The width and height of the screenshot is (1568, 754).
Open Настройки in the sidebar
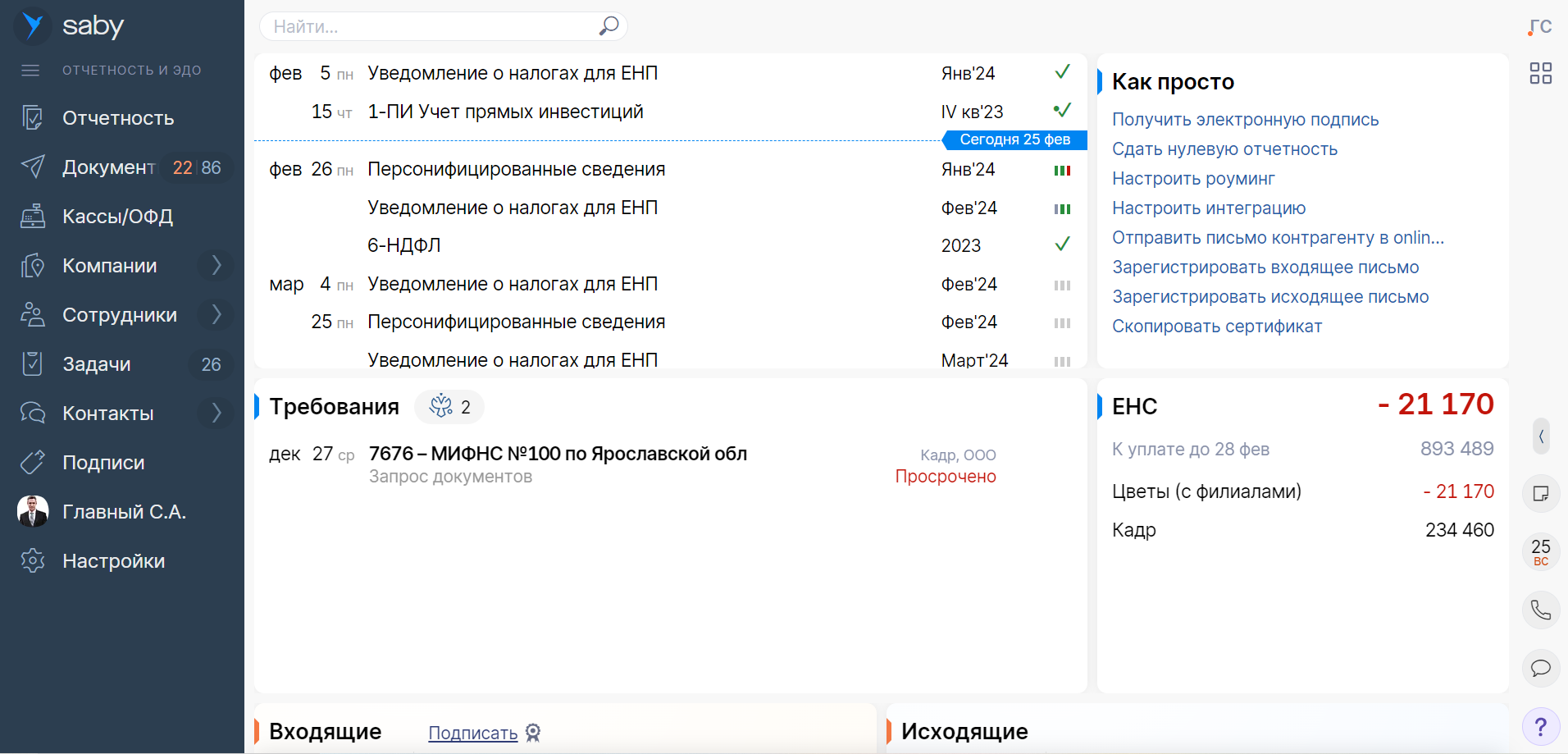click(x=113, y=561)
